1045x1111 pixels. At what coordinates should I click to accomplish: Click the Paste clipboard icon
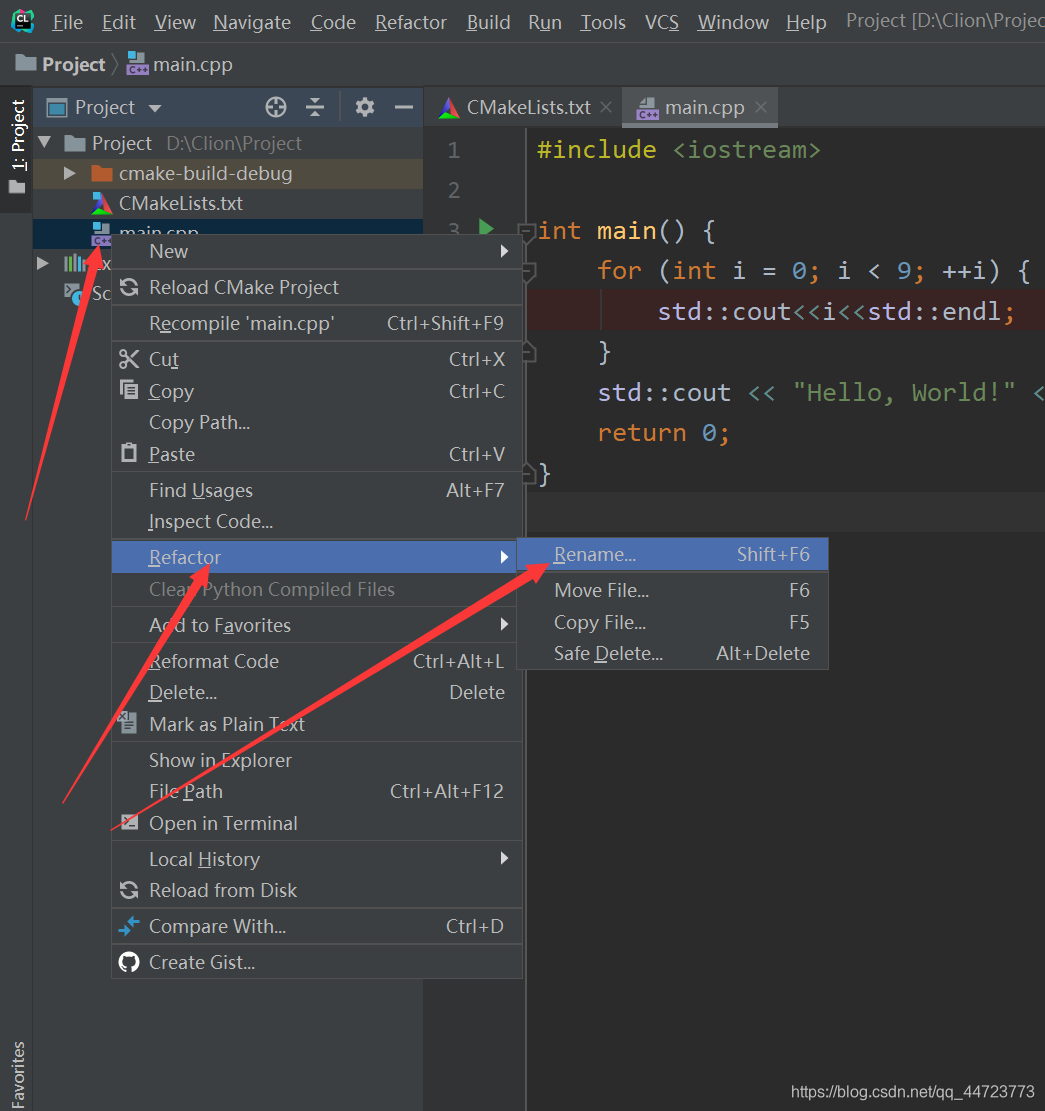click(x=128, y=454)
